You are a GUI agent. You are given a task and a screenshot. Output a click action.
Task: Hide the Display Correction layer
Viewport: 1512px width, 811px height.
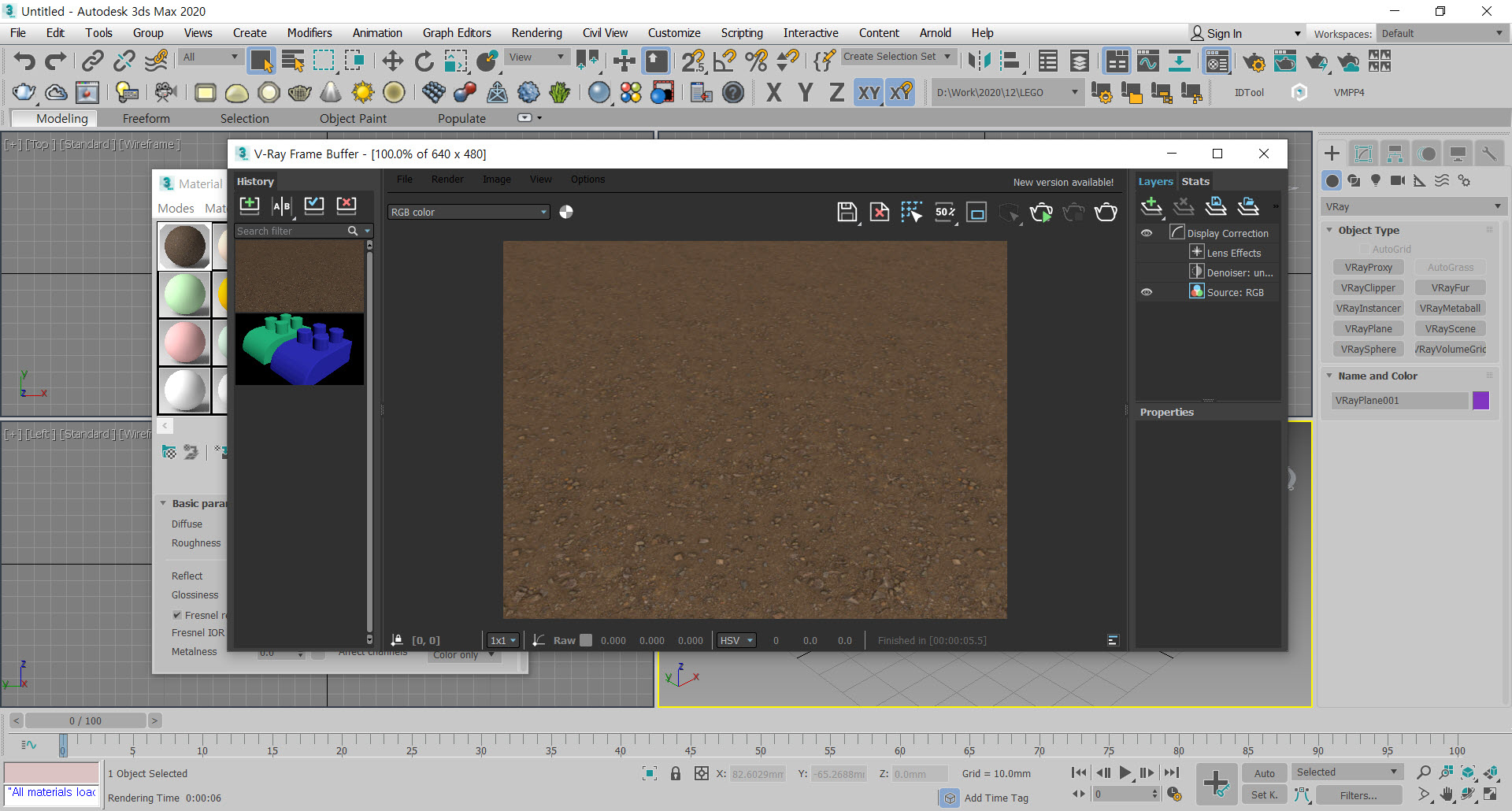click(1147, 233)
